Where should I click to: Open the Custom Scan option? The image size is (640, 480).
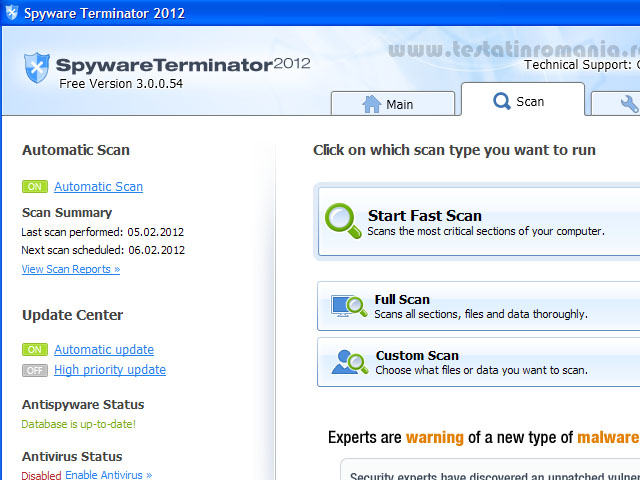[479, 362]
